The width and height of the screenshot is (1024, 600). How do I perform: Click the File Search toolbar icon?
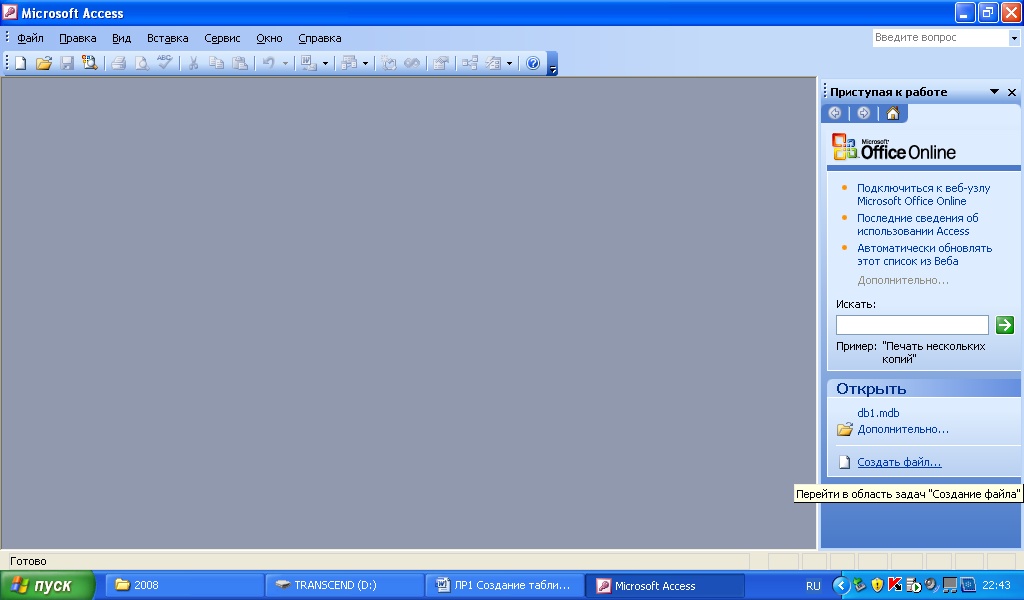(89, 63)
